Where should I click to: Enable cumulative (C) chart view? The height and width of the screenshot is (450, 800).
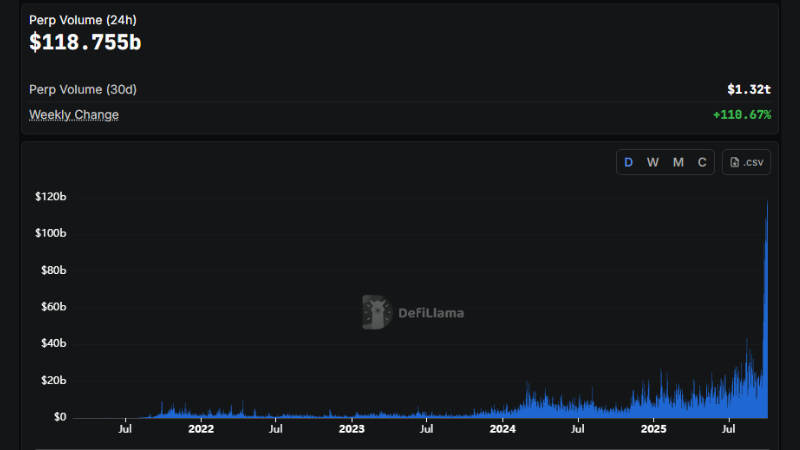(702, 162)
